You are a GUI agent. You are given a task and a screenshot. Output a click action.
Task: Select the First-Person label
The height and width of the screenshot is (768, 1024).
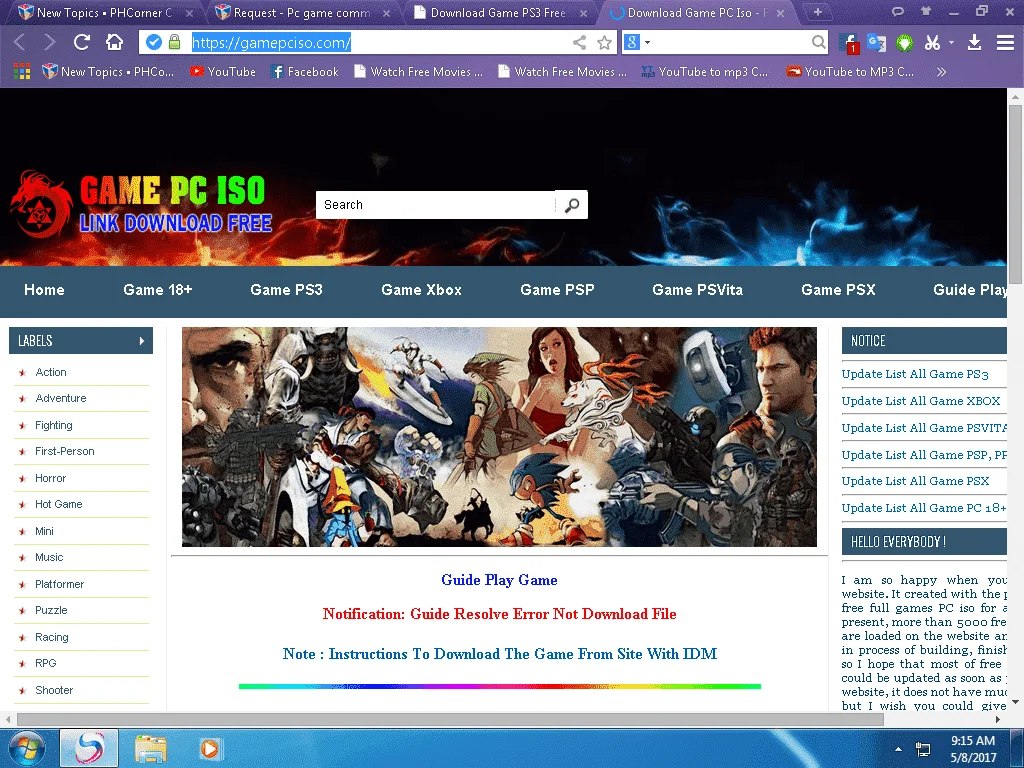65,451
